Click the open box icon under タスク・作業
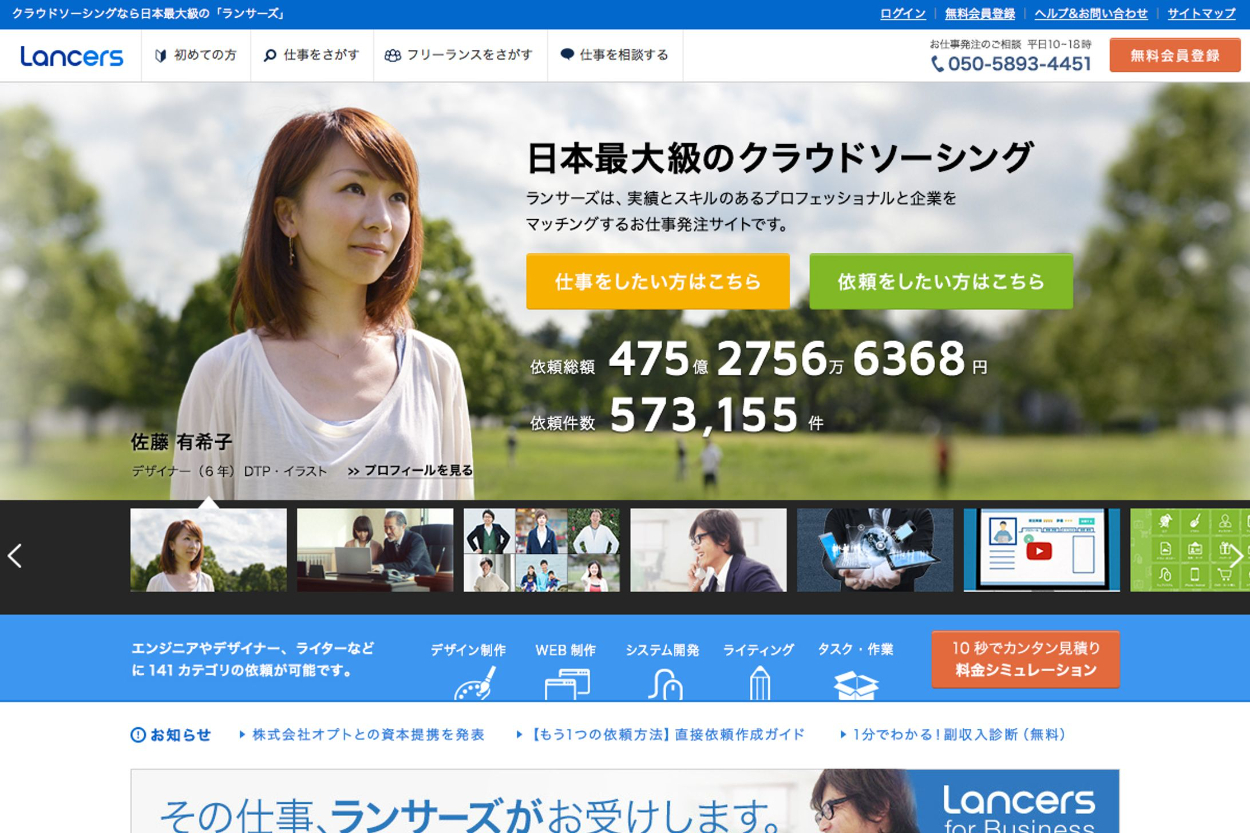 (x=856, y=685)
